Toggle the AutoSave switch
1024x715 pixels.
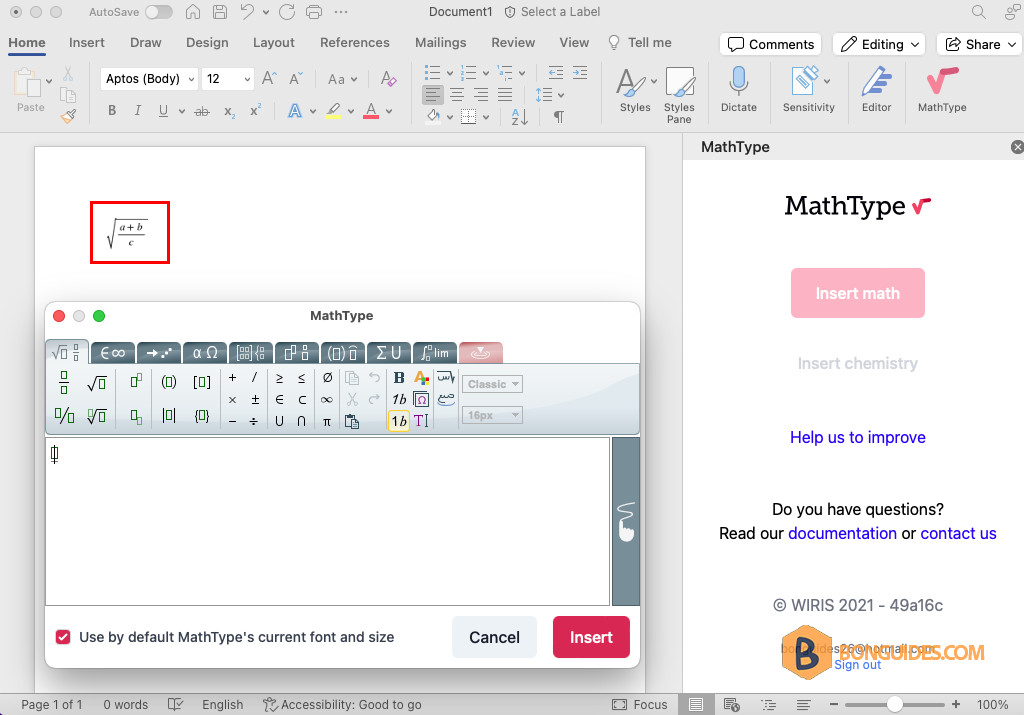pos(159,12)
